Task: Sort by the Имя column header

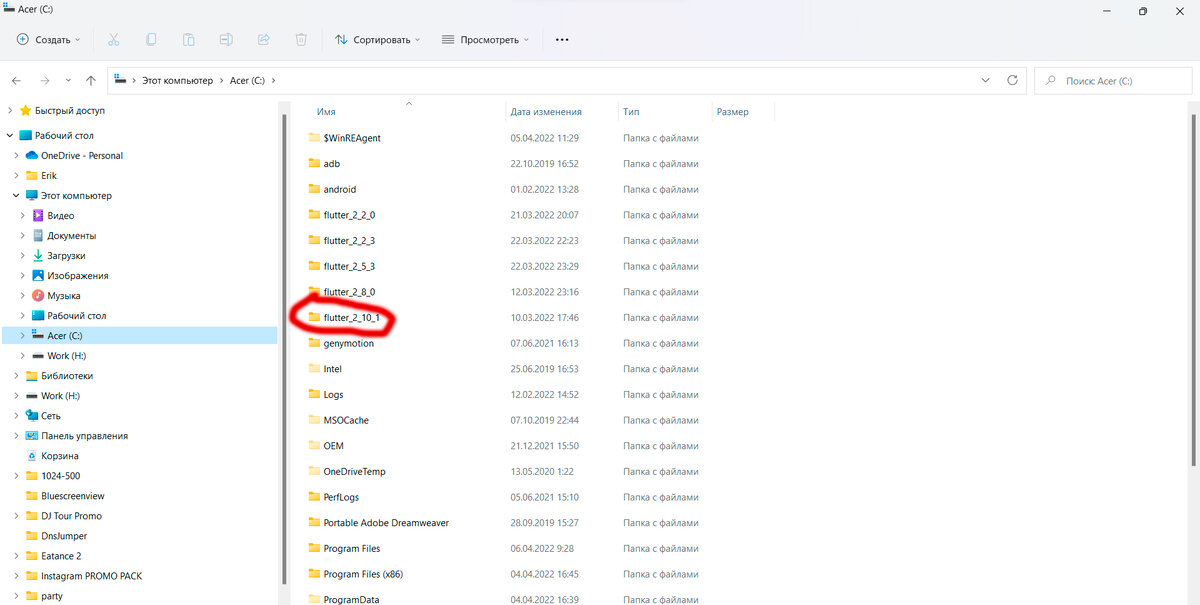Action: click(x=326, y=112)
